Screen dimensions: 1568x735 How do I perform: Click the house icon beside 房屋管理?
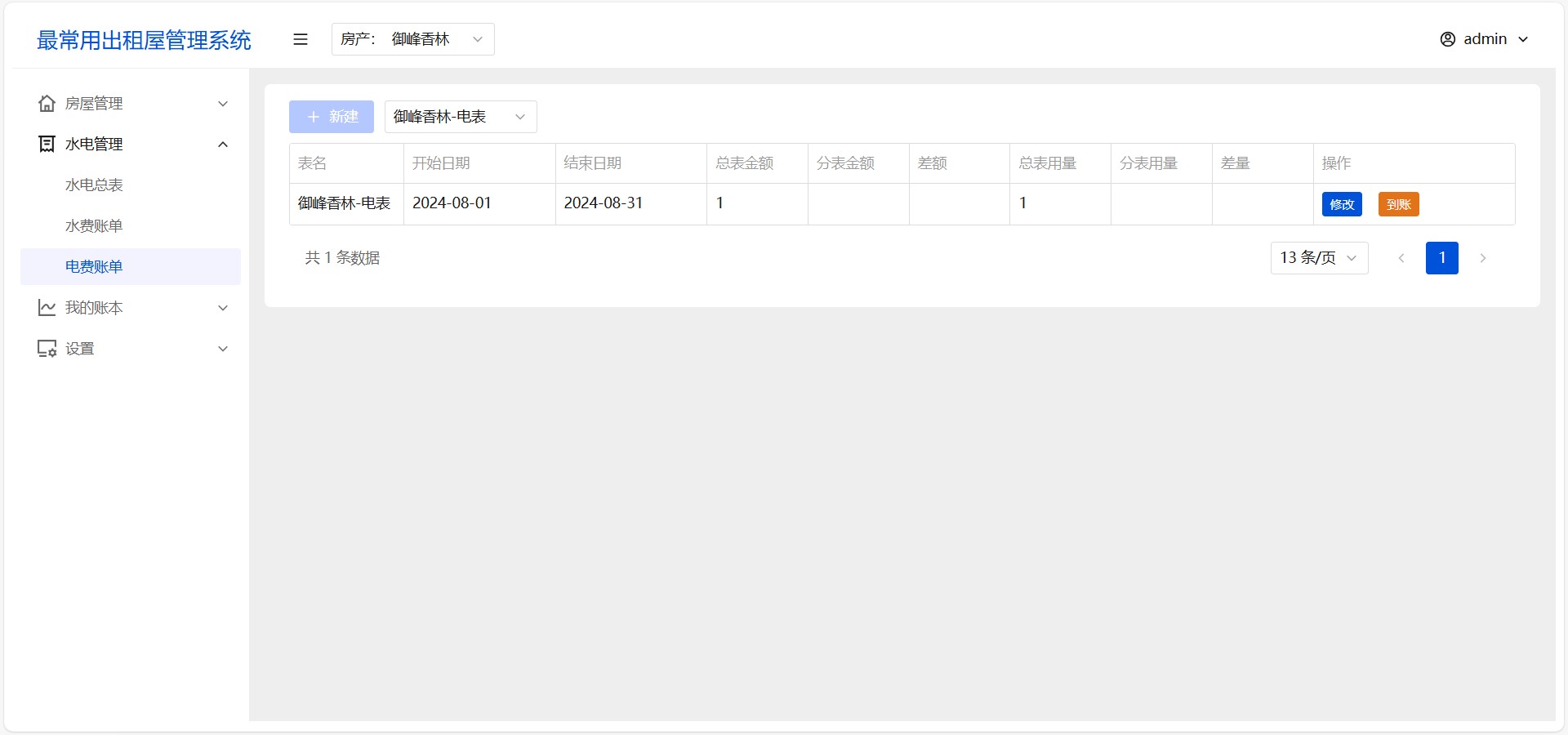(47, 103)
